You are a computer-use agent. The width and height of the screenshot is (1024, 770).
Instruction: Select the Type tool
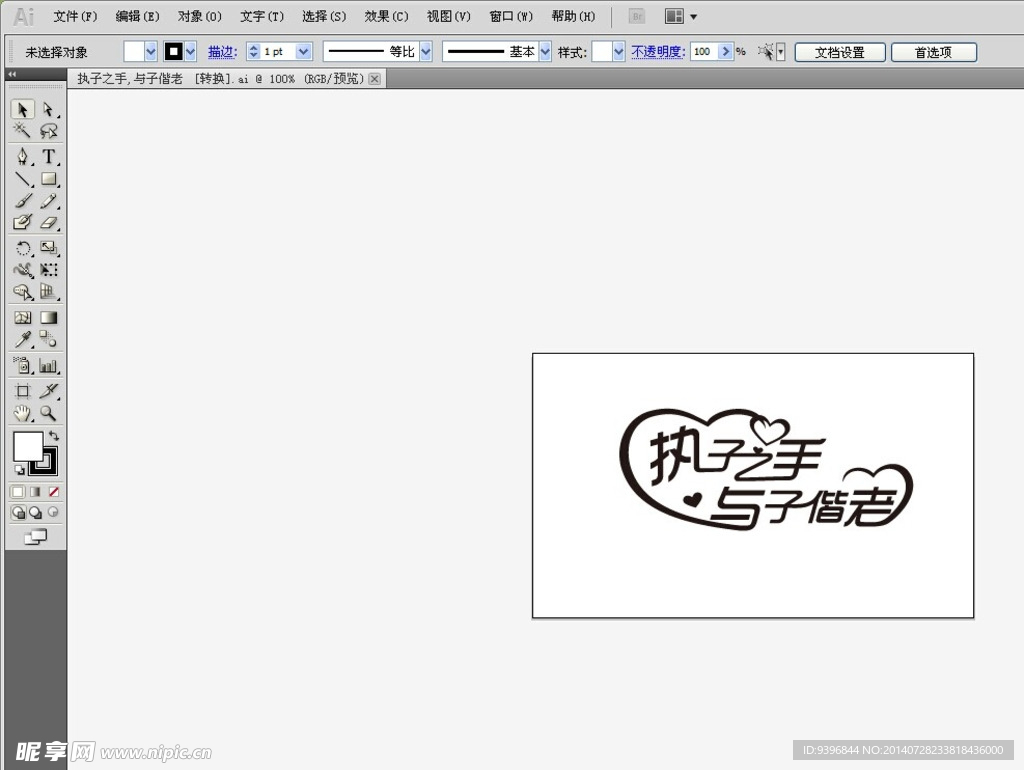47,156
